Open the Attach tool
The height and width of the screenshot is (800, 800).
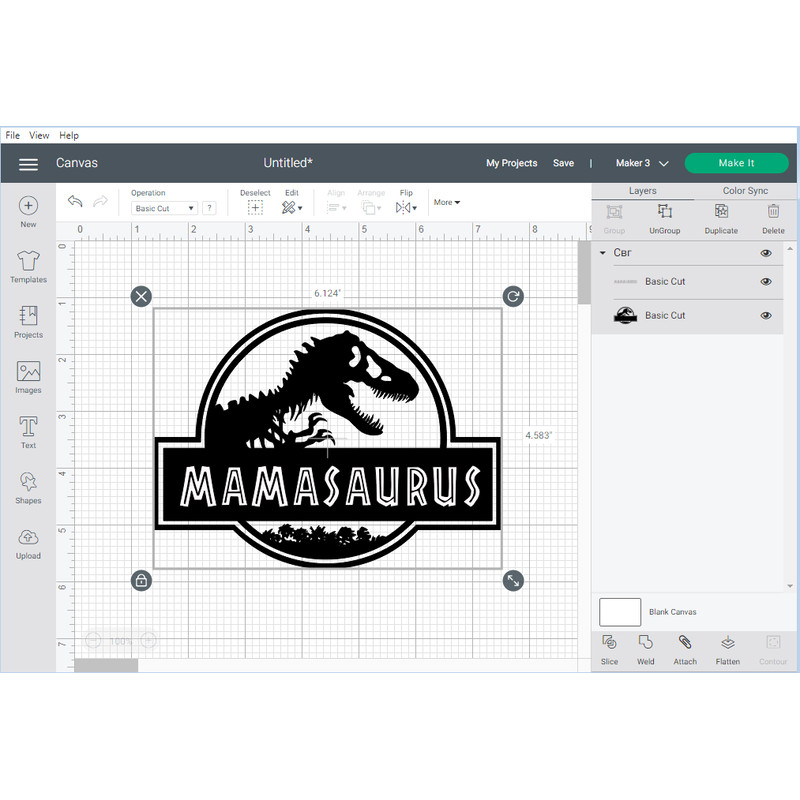pos(685,650)
